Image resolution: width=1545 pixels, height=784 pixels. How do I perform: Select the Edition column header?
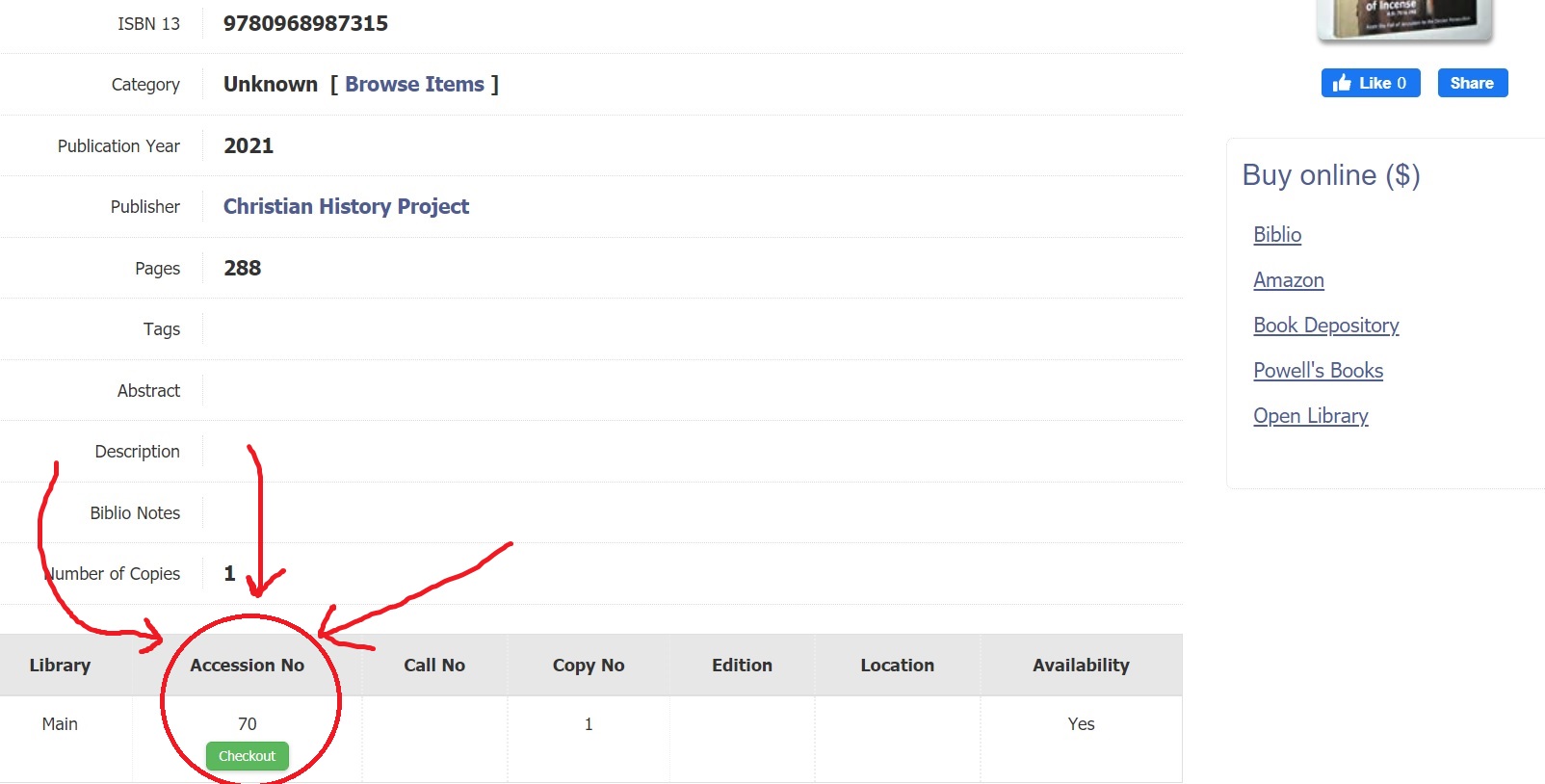point(742,666)
